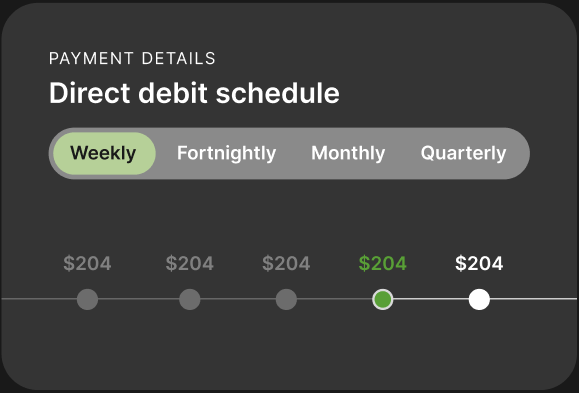Click the third gray $204 amount
Image resolution: width=579 pixels, height=393 pixels.
(x=286, y=263)
